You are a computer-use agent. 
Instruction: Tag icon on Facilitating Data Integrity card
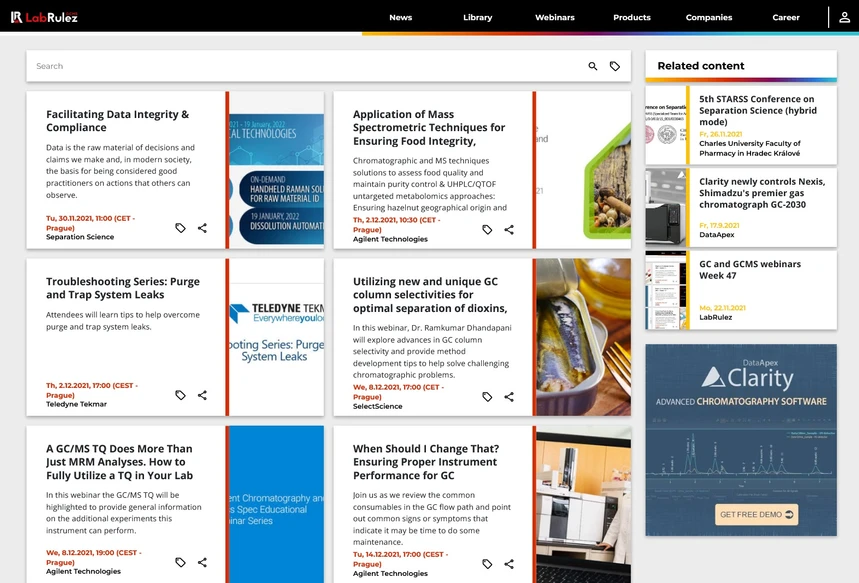(180, 228)
